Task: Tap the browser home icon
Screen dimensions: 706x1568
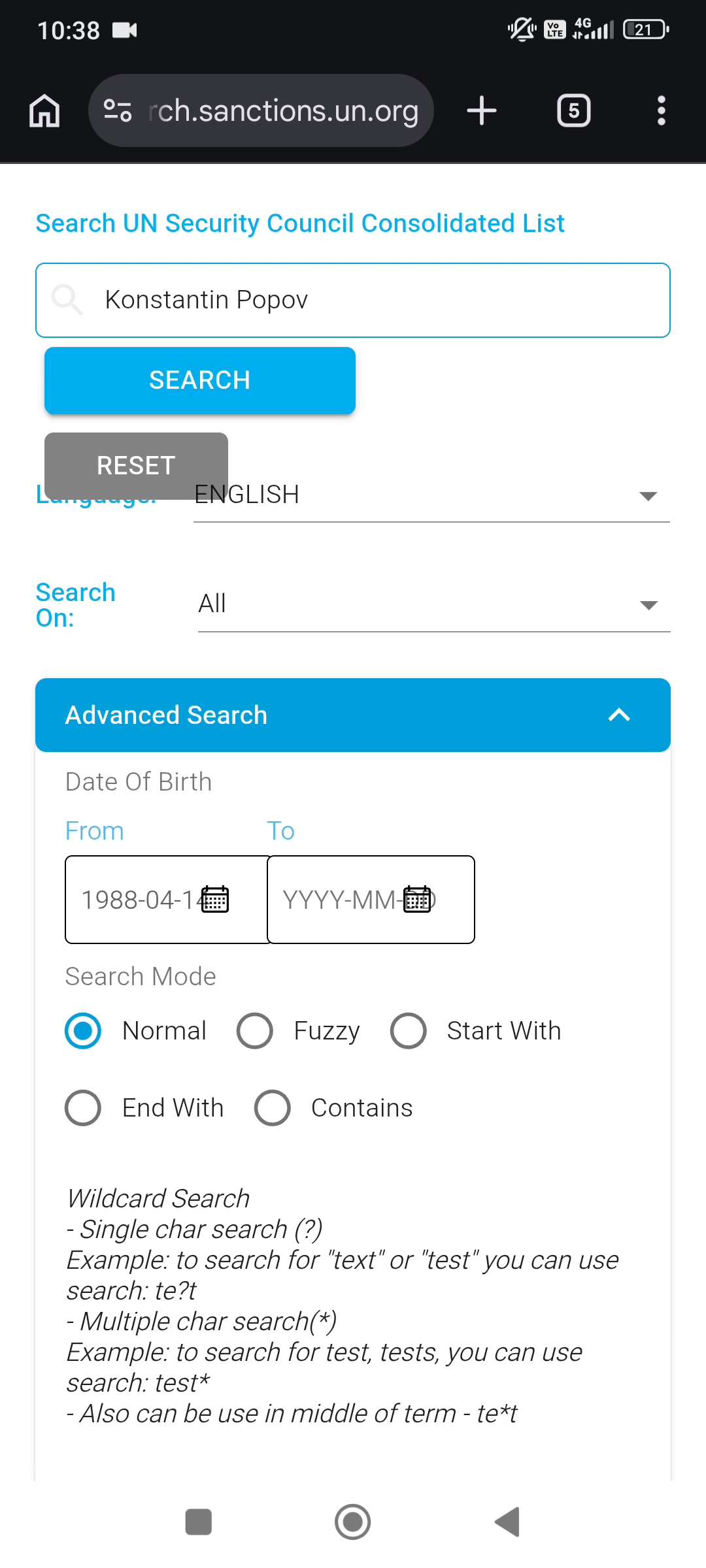Action: (44, 111)
